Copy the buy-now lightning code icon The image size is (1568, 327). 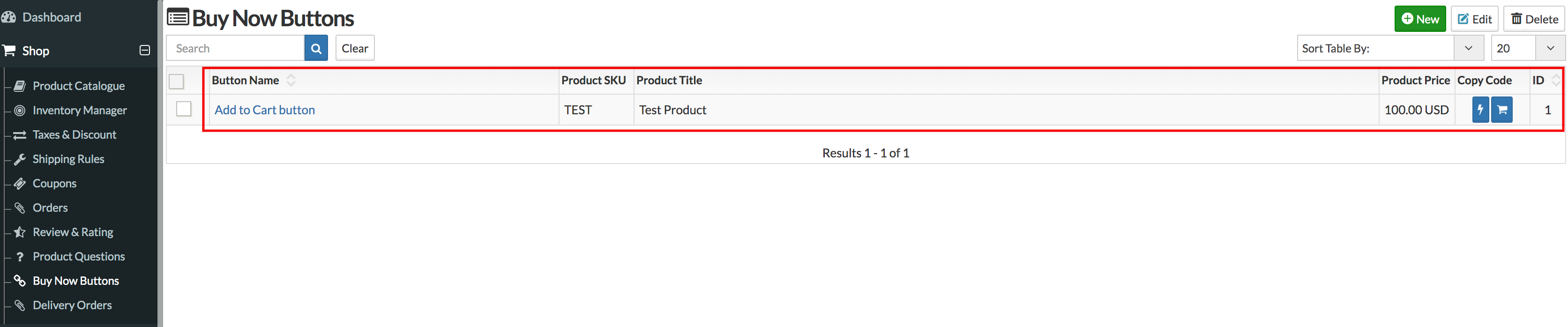1480,110
